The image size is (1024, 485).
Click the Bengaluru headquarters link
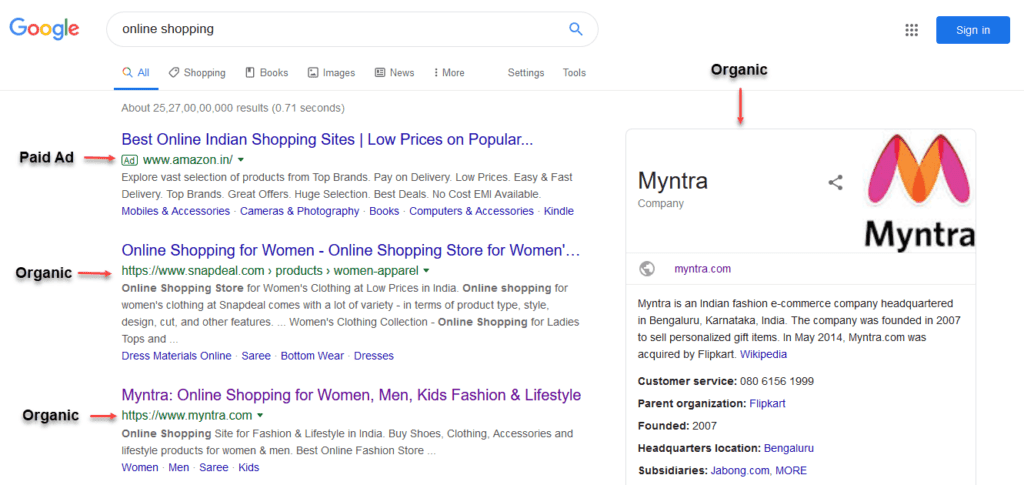coord(789,448)
